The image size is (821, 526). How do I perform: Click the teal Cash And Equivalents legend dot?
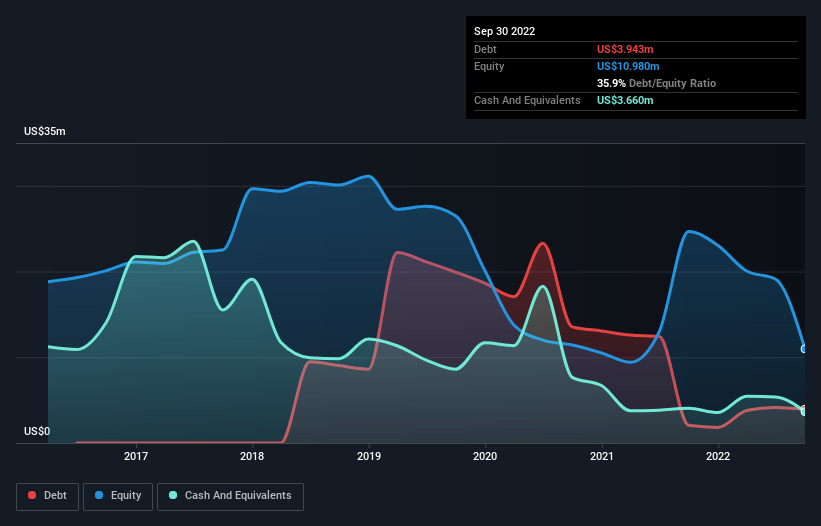tap(173, 495)
